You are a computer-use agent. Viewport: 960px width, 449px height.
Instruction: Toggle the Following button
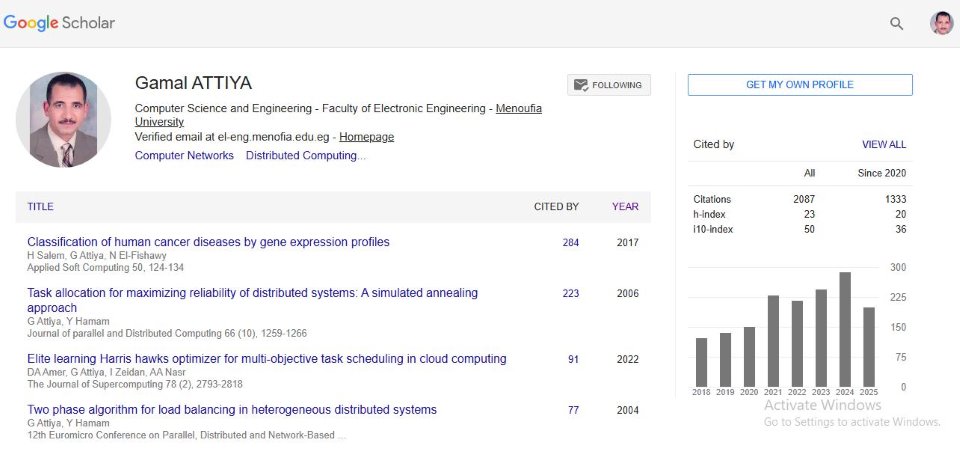click(x=609, y=85)
